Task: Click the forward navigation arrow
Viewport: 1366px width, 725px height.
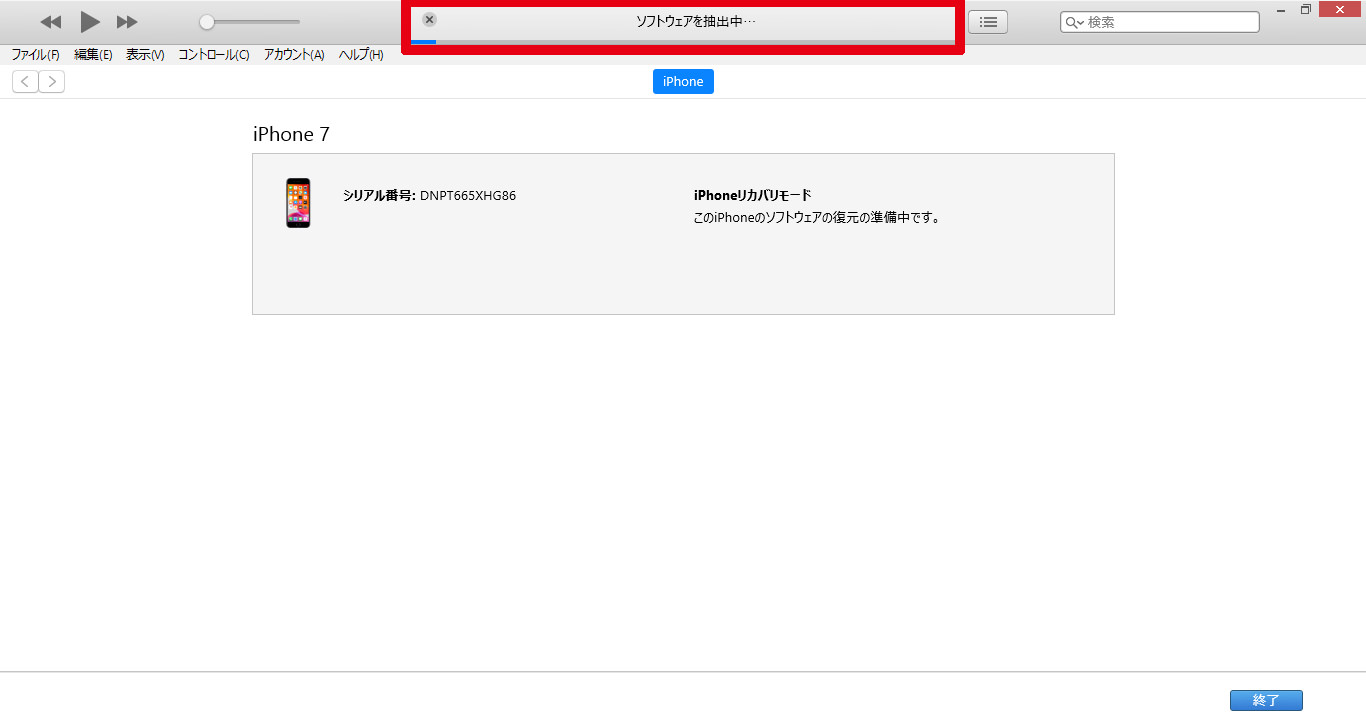Action: tap(52, 82)
